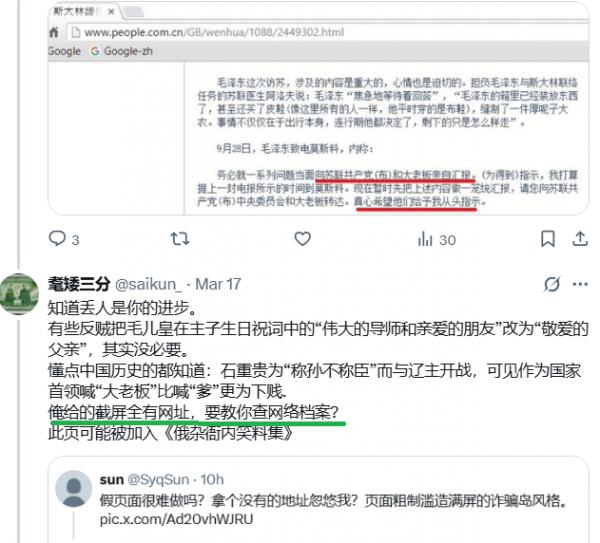Screen dimensions: 600x543
Task: Open the quoted tweet text from sun
Action: (x=333, y=500)
